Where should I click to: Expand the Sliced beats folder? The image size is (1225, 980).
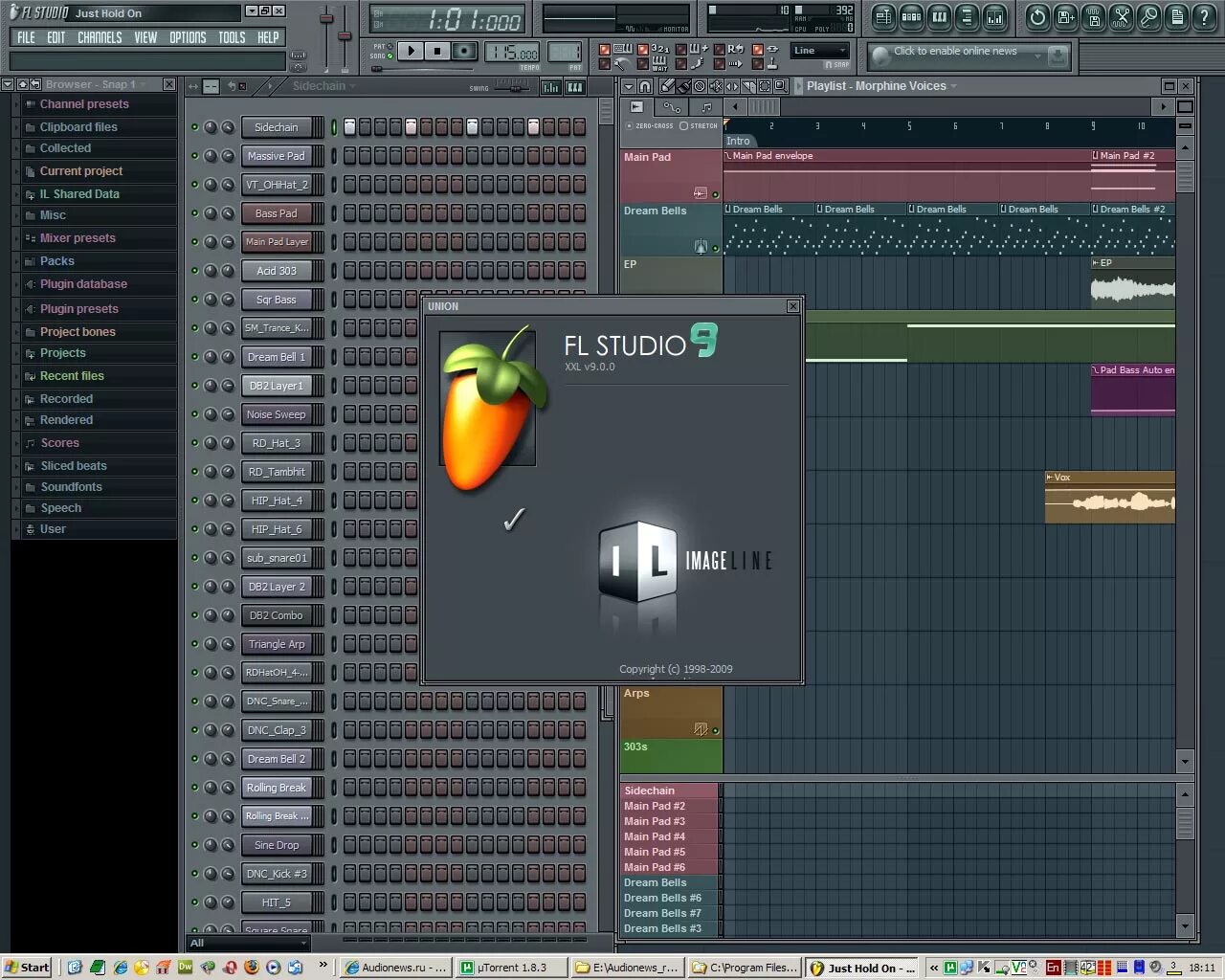(x=94, y=466)
